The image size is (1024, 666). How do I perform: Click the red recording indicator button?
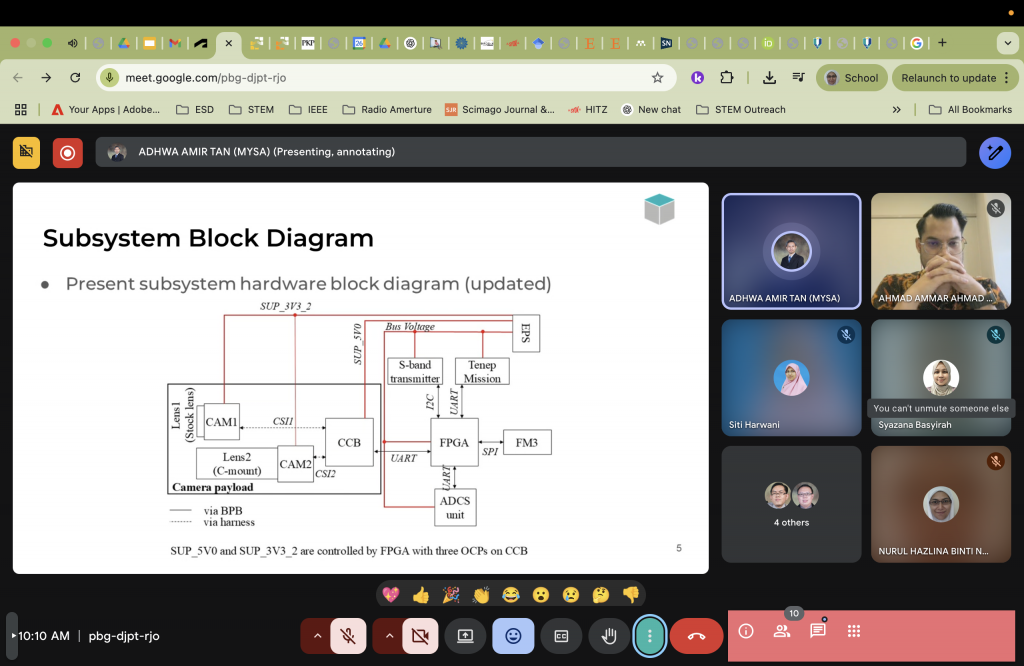pyautogui.click(x=68, y=153)
